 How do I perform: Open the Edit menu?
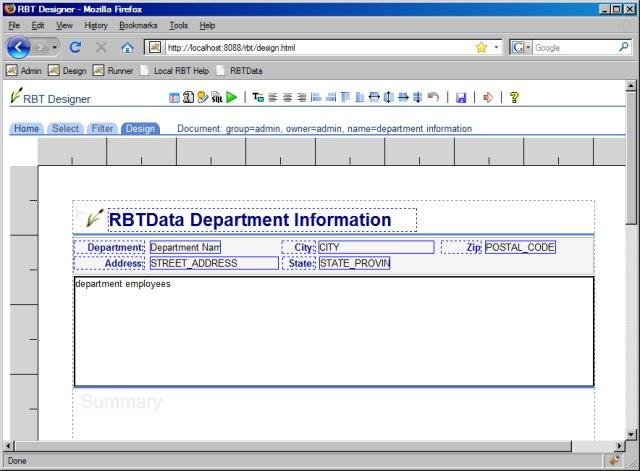pos(38,26)
